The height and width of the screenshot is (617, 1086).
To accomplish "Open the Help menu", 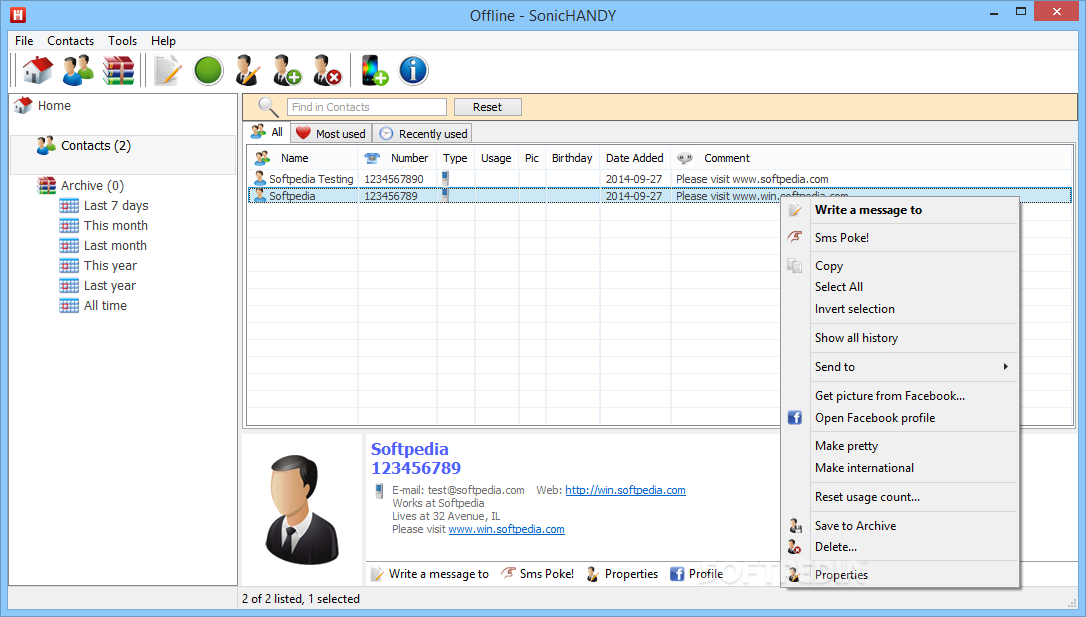I will click(x=163, y=41).
